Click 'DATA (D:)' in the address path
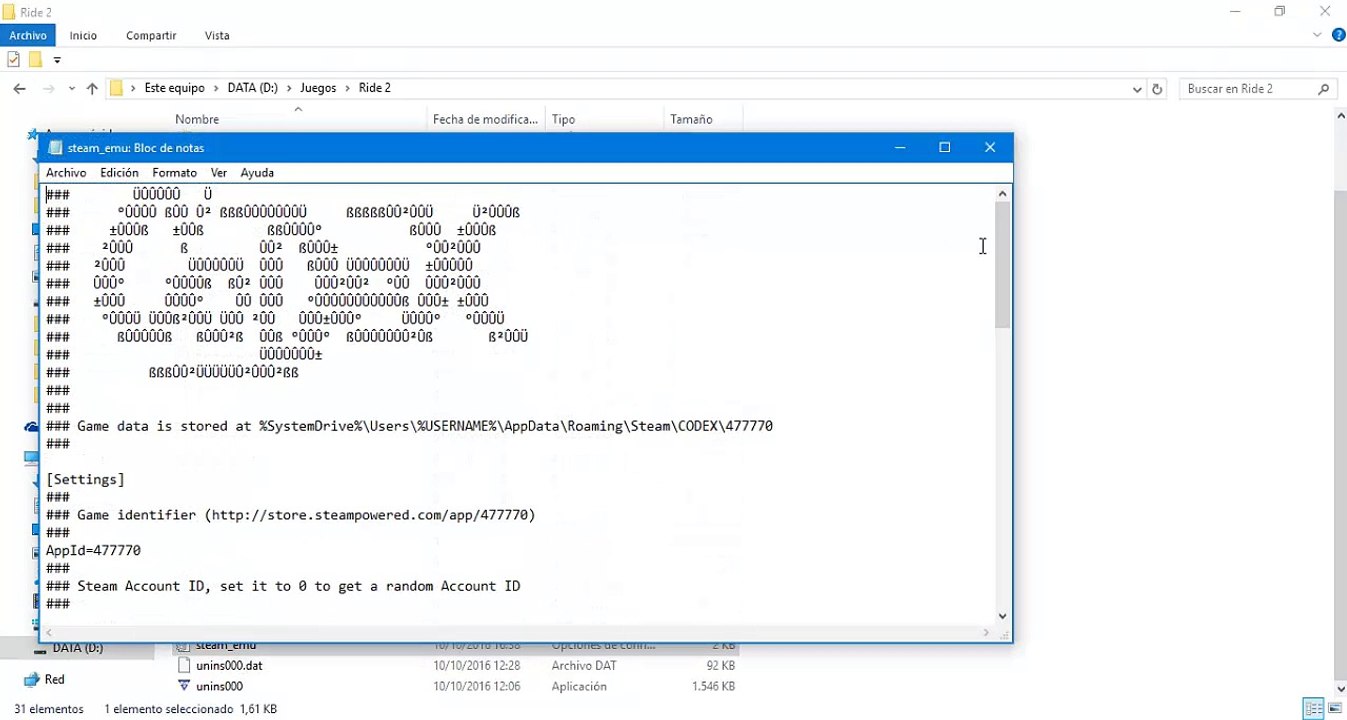Screen dimensions: 1347x720 click(x=253, y=88)
